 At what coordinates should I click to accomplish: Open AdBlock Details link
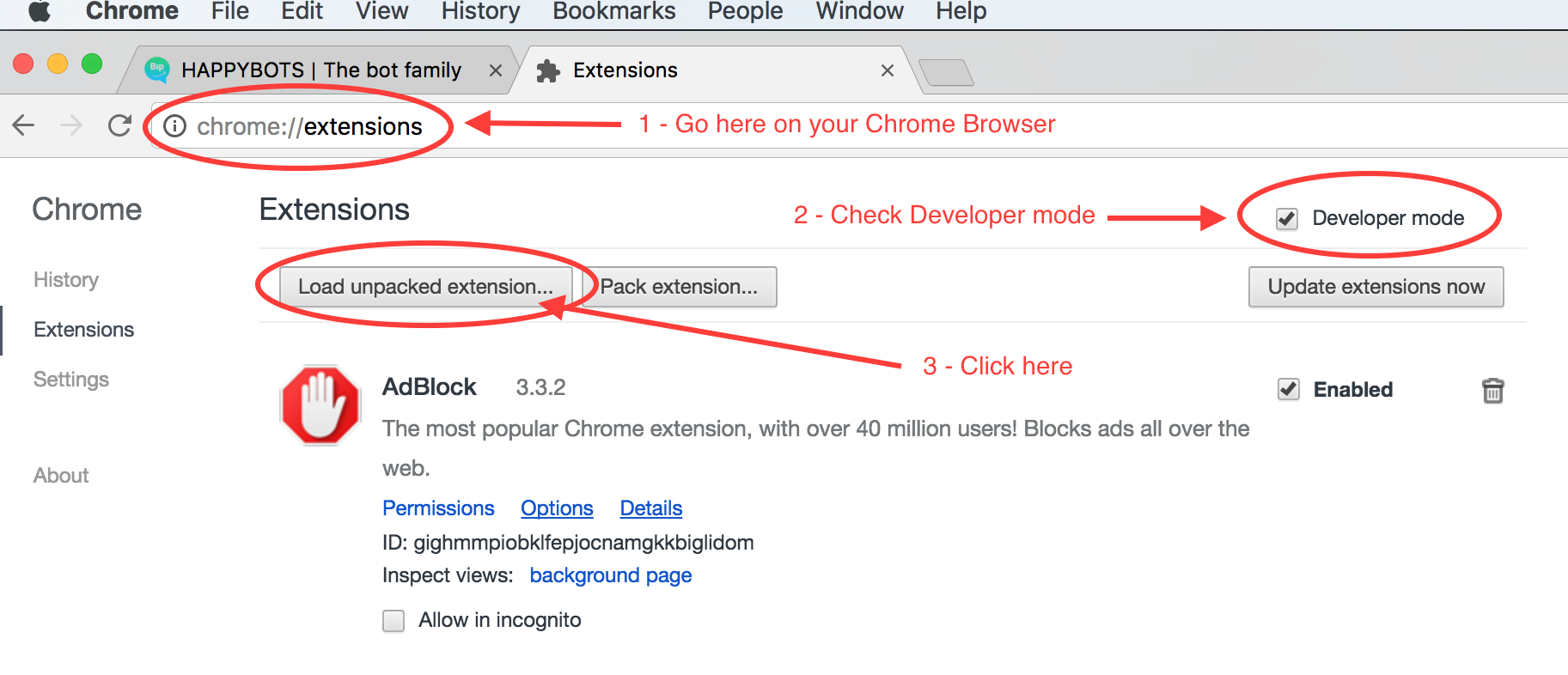pos(651,508)
